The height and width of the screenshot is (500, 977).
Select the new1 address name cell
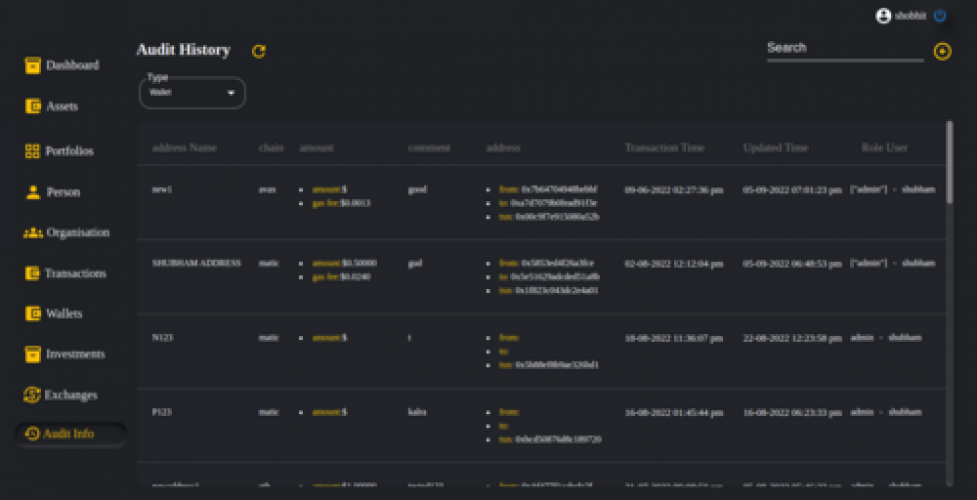click(x=161, y=190)
